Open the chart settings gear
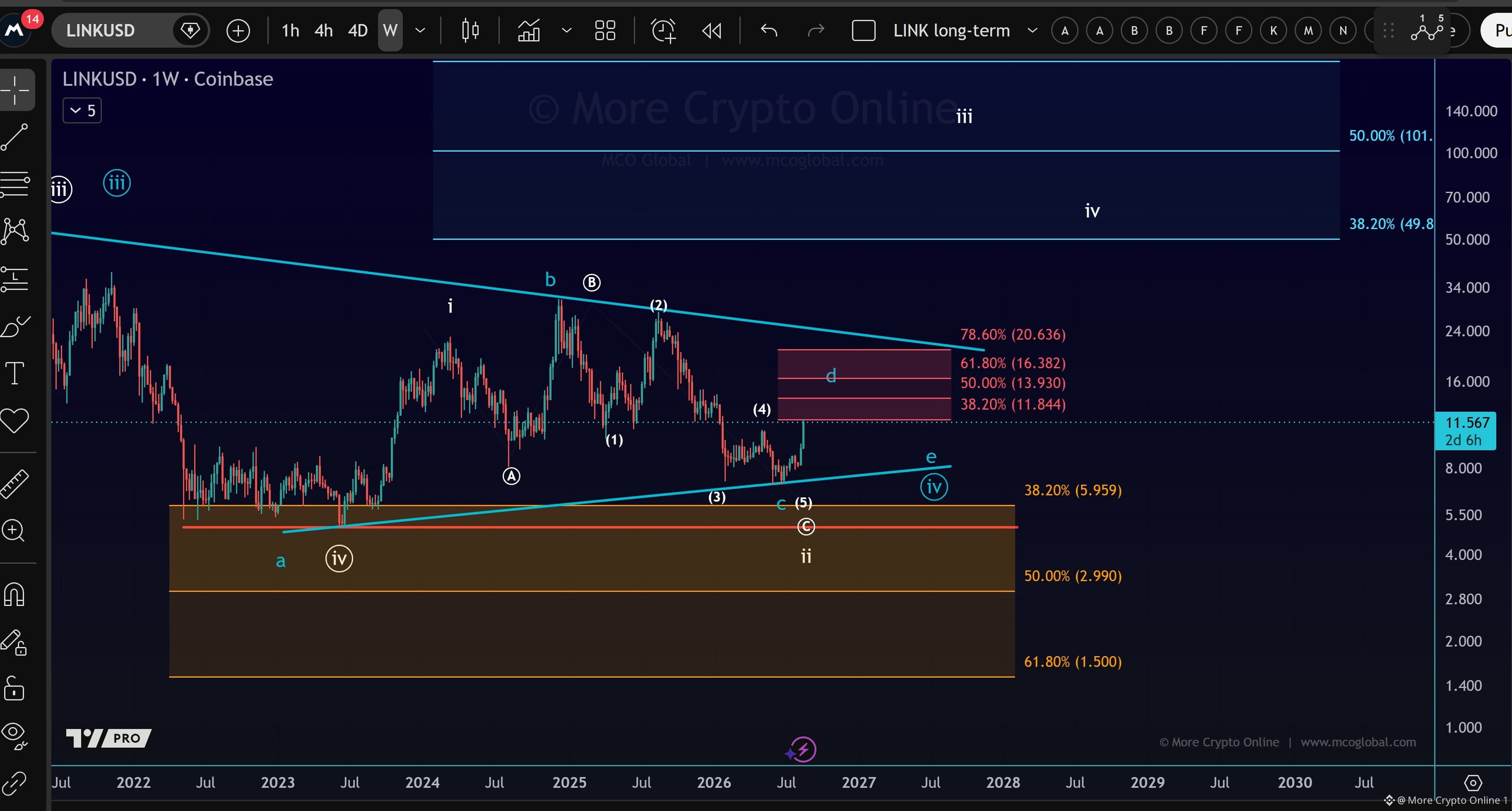 click(1473, 783)
